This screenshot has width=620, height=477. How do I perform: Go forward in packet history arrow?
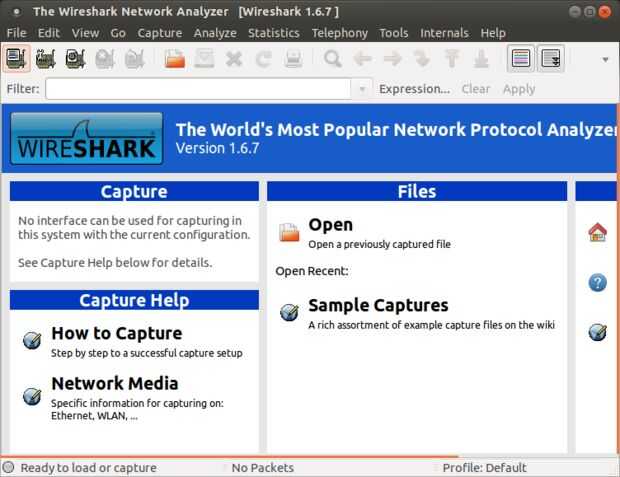click(x=392, y=59)
